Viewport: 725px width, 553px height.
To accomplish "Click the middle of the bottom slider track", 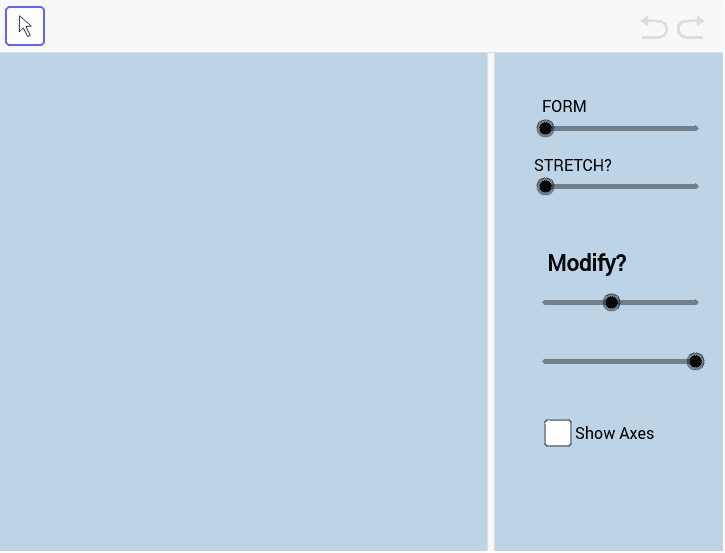I will (x=620, y=361).
